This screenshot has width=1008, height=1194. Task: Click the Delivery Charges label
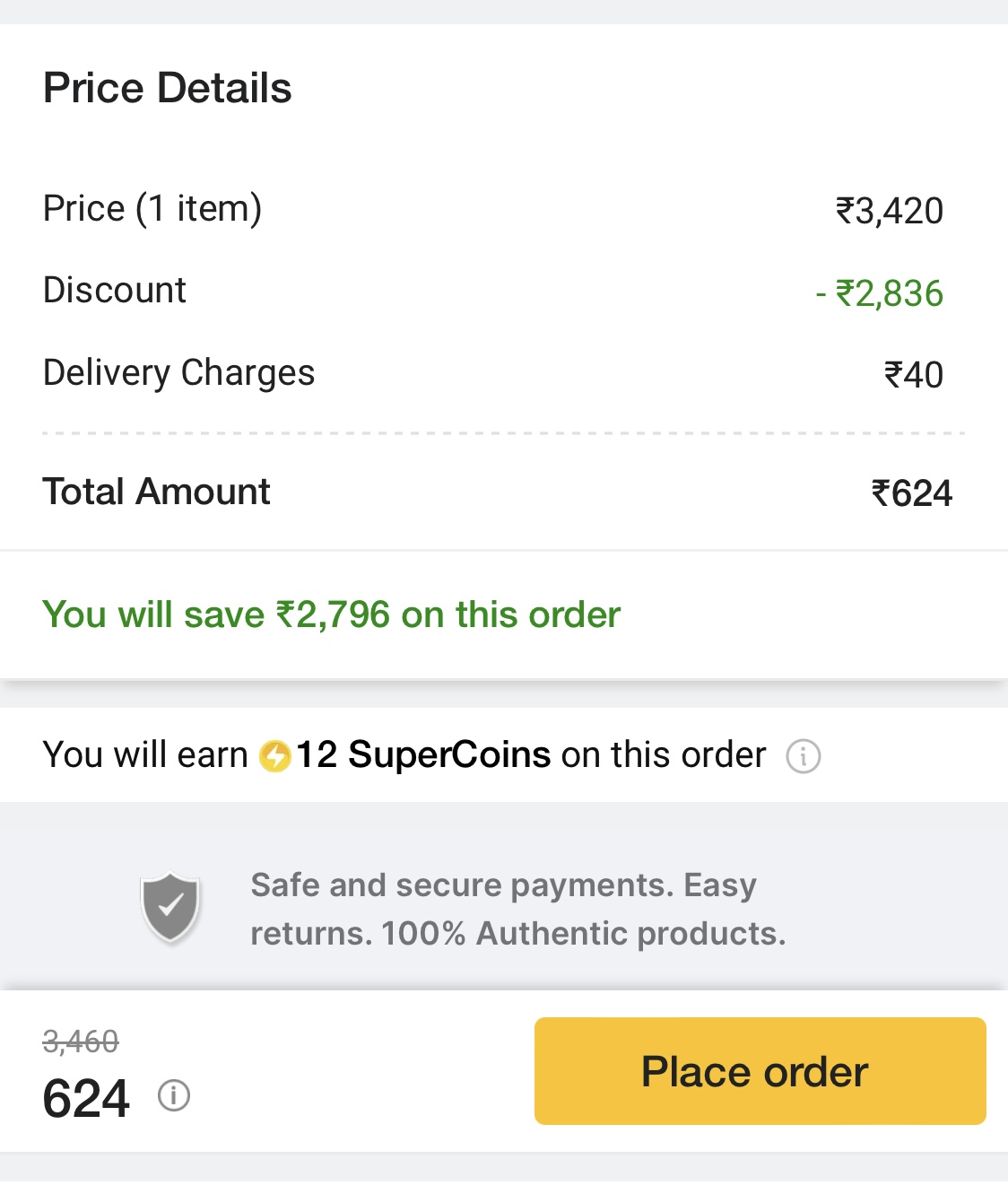coord(179,373)
